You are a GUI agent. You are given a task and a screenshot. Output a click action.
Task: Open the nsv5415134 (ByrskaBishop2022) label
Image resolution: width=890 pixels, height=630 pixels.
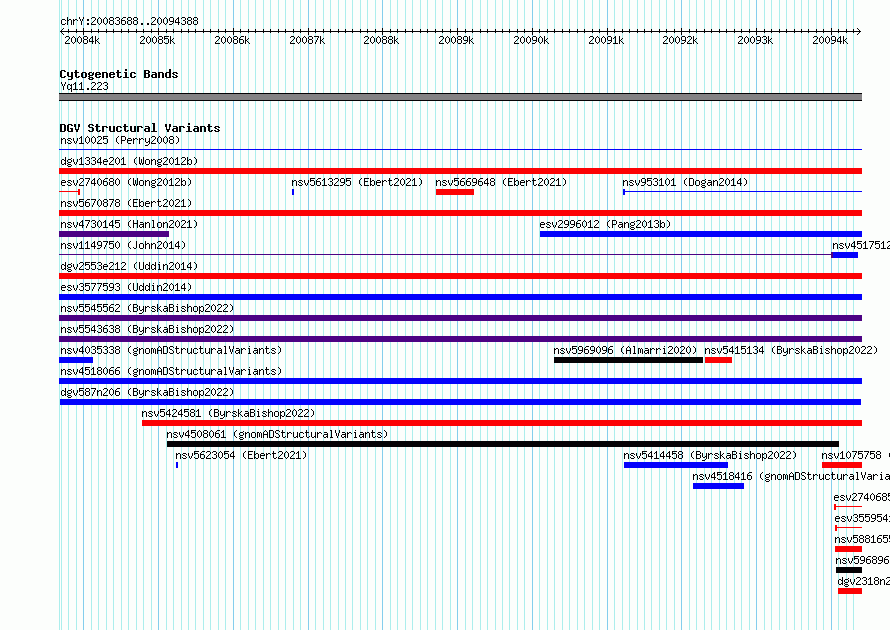tap(791, 350)
